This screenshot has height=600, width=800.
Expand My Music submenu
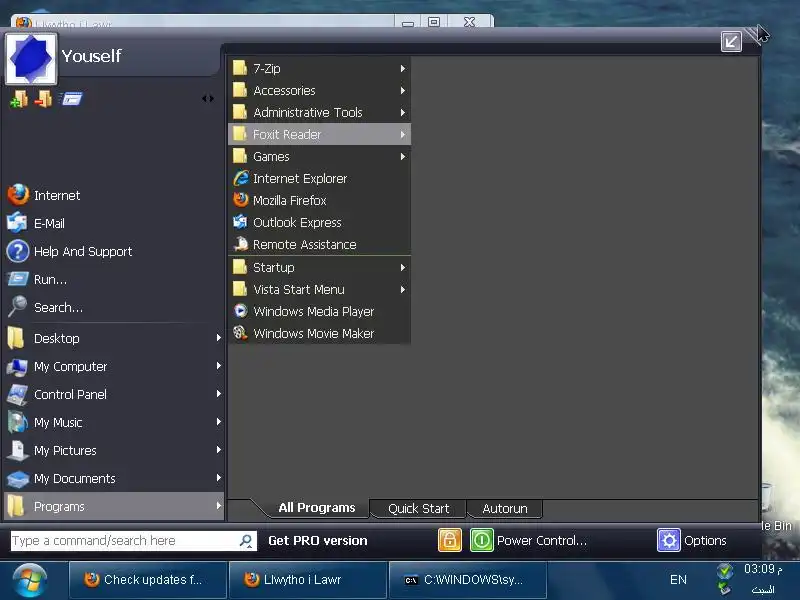pyautogui.click(x=113, y=422)
